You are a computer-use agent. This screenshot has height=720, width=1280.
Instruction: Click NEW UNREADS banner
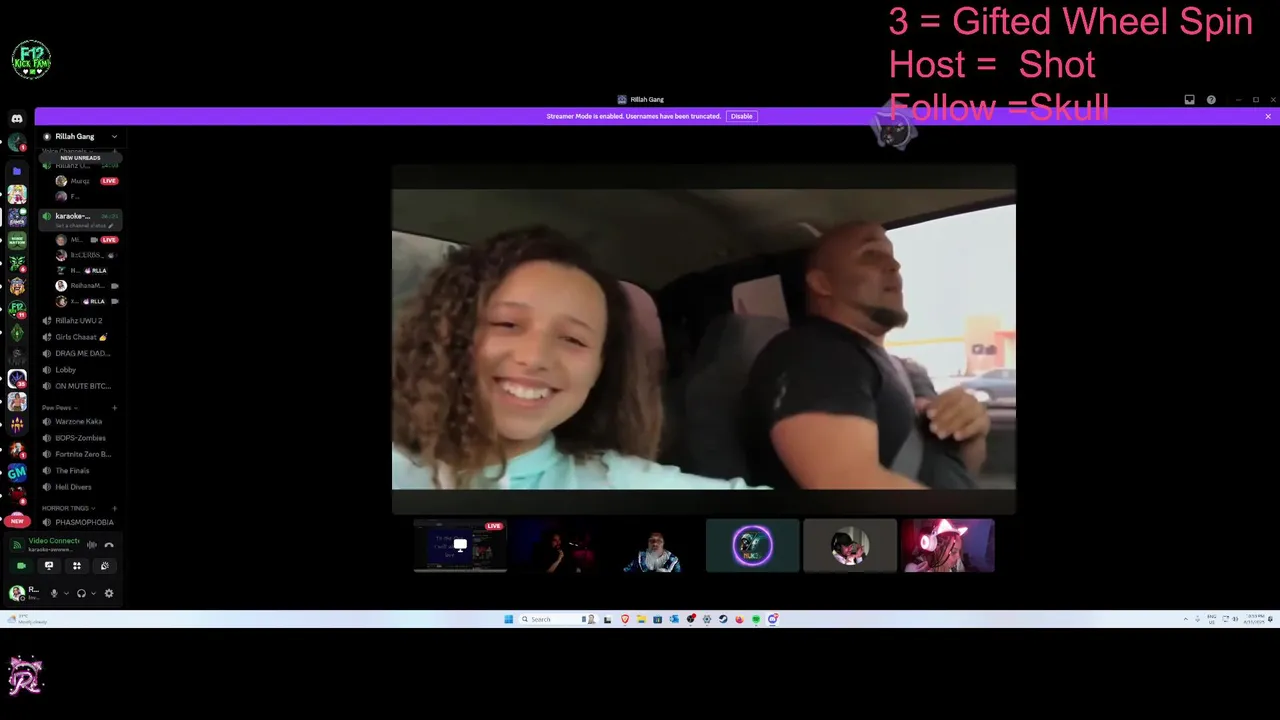(80, 158)
